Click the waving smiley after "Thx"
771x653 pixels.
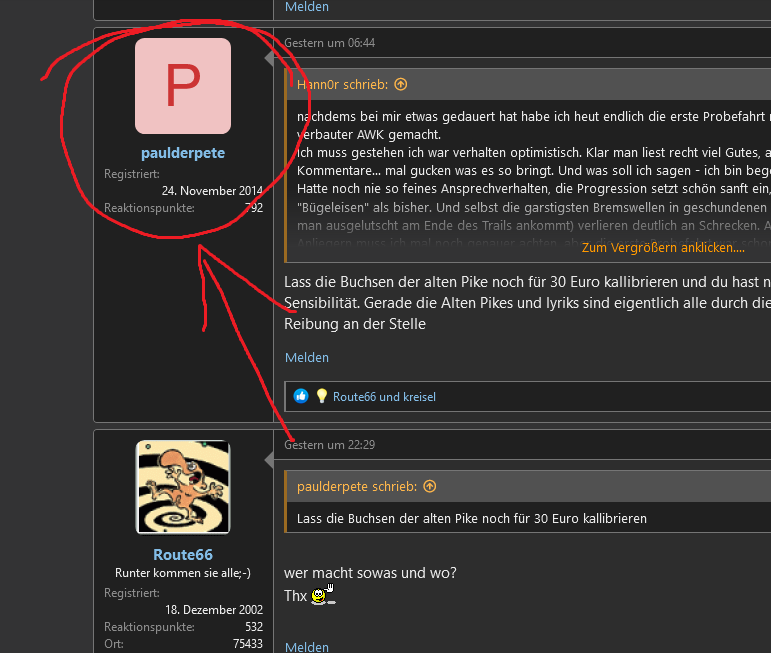pos(322,596)
